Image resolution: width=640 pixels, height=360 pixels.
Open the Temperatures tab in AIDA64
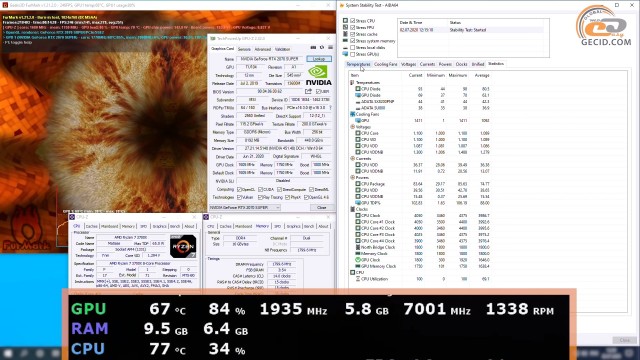(358, 64)
